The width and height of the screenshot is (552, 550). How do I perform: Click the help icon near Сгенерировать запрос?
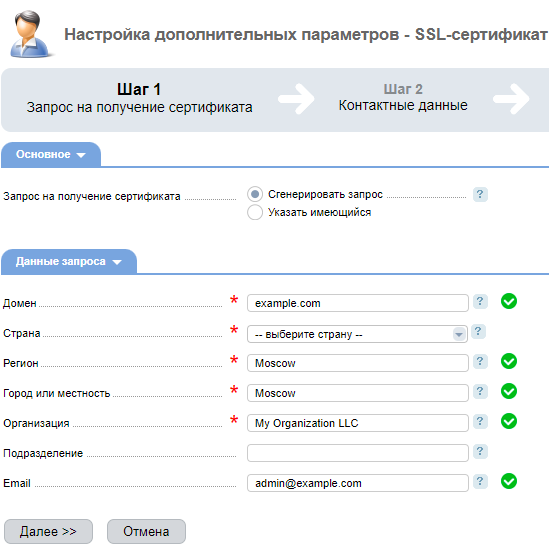[x=480, y=194]
